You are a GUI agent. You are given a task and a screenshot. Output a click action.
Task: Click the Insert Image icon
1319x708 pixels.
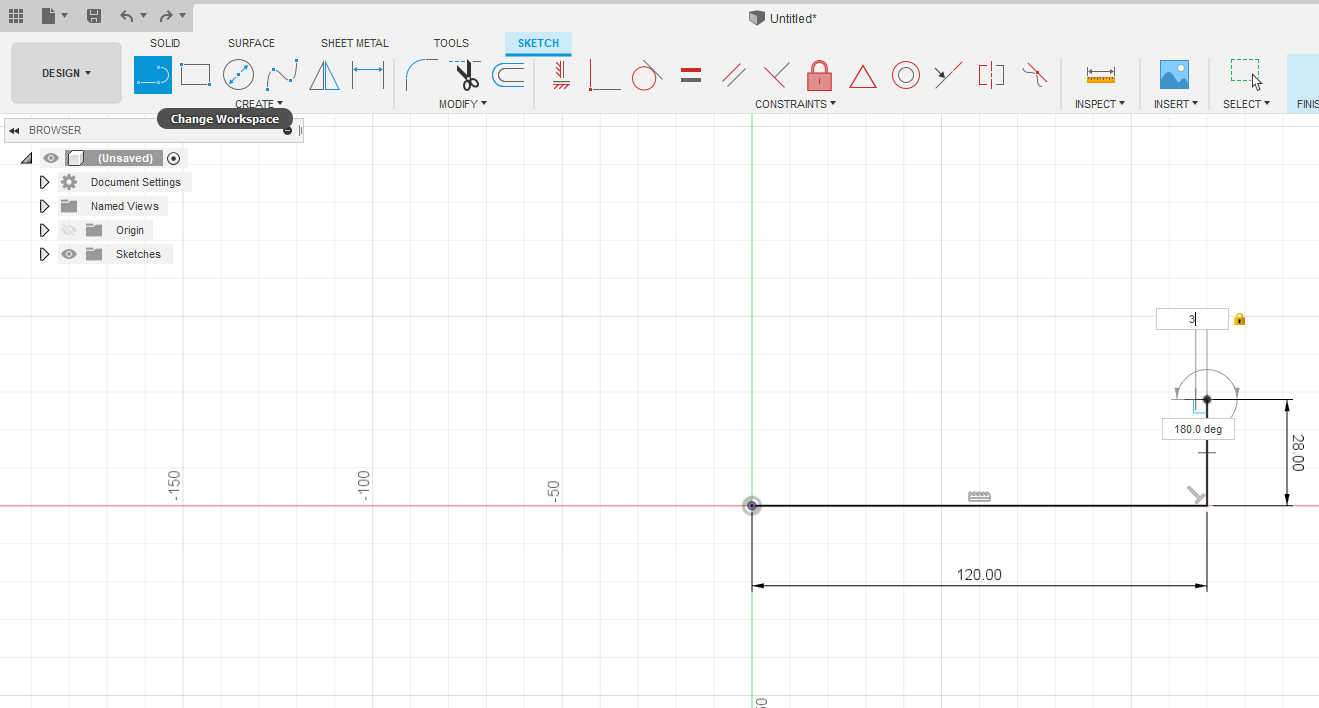1173,75
